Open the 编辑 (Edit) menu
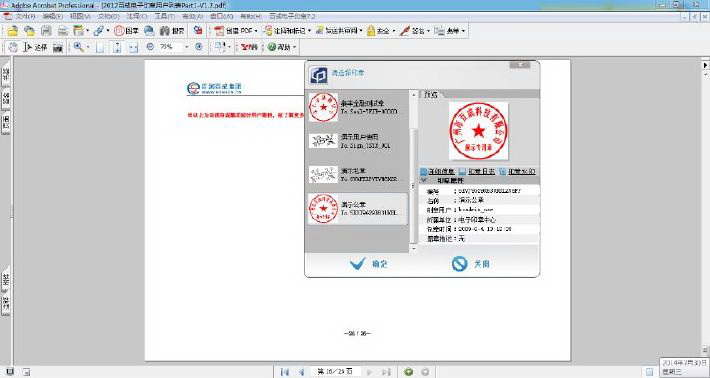This screenshot has width=710, height=378. click(52, 16)
